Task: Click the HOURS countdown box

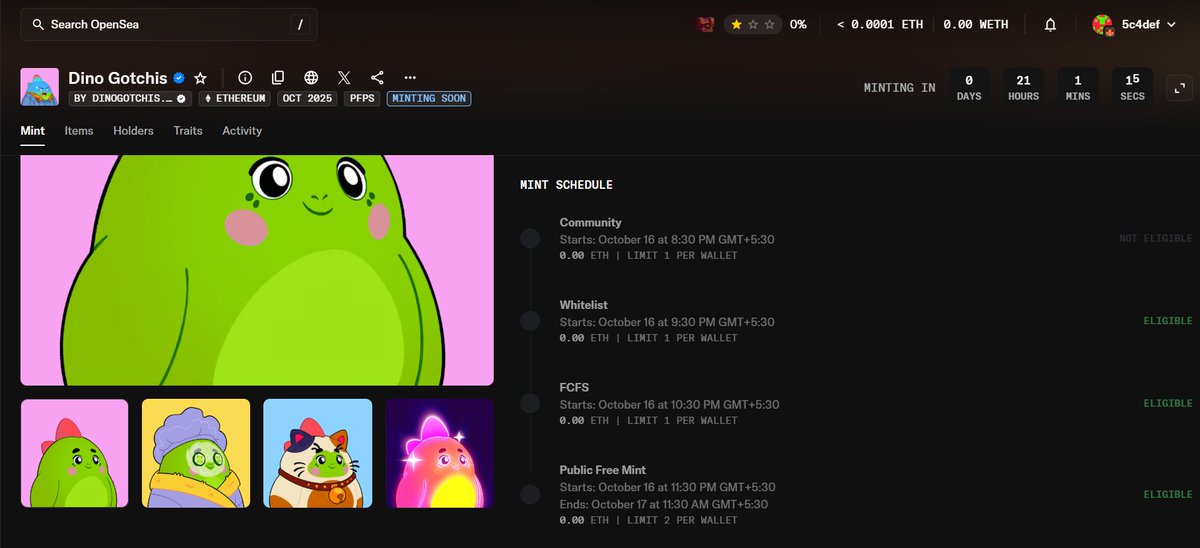Action: point(1023,87)
